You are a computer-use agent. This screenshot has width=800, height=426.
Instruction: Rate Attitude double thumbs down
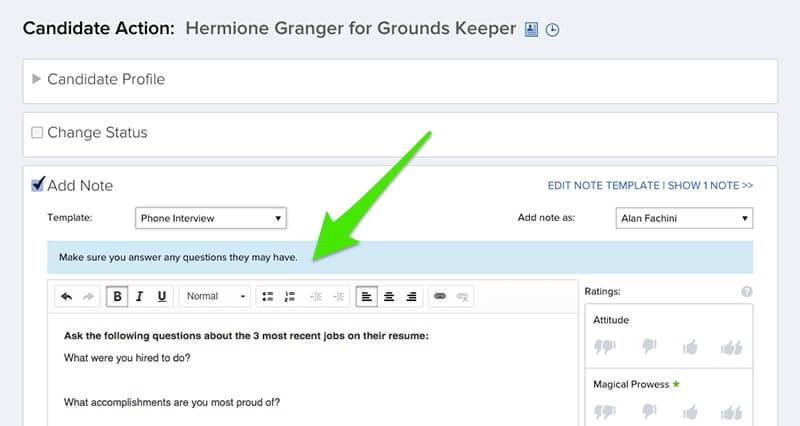(605, 347)
